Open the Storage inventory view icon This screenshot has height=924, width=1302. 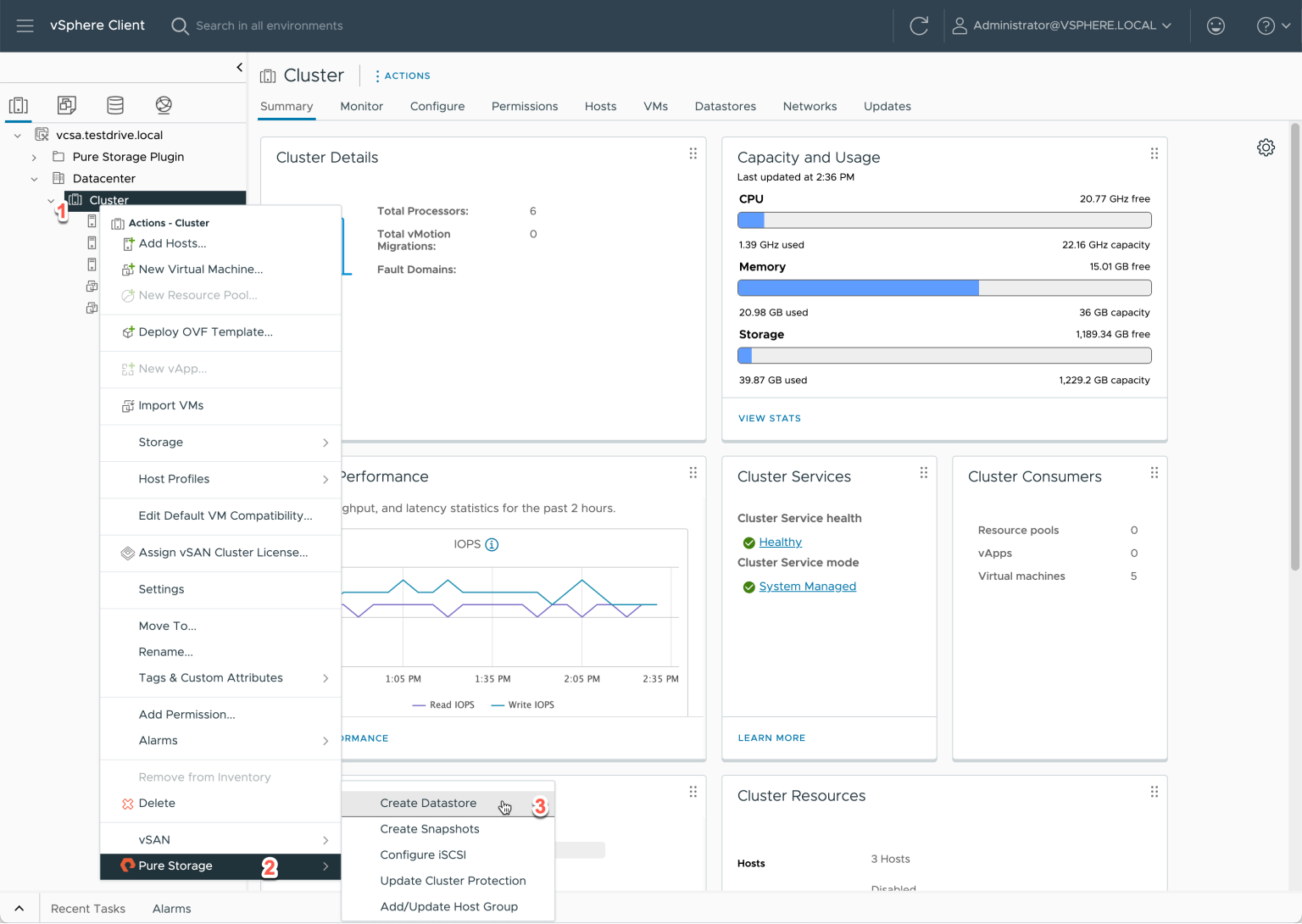[115, 105]
